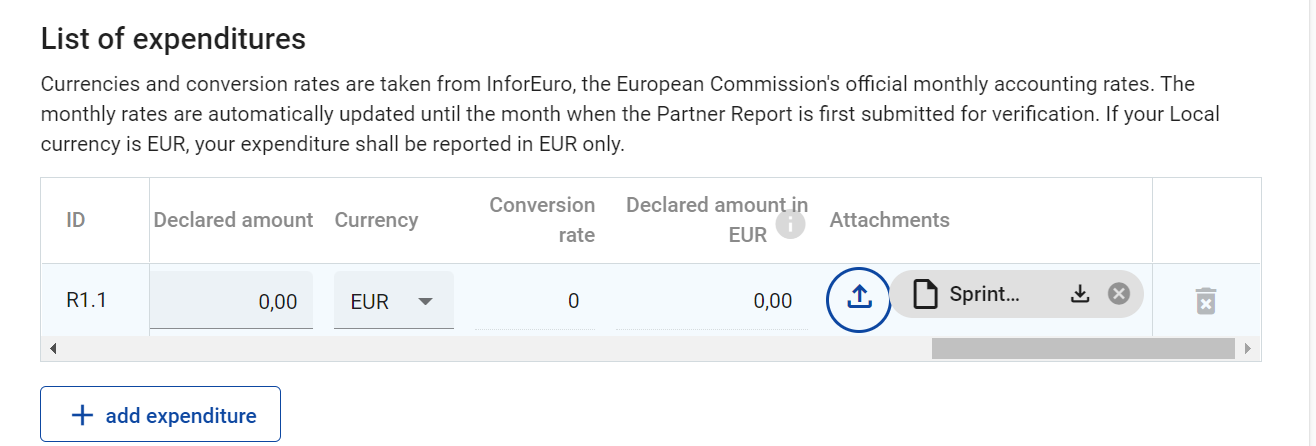Click the R1.1 ID cell
The image size is (1316, 446).
click(86, 300)
